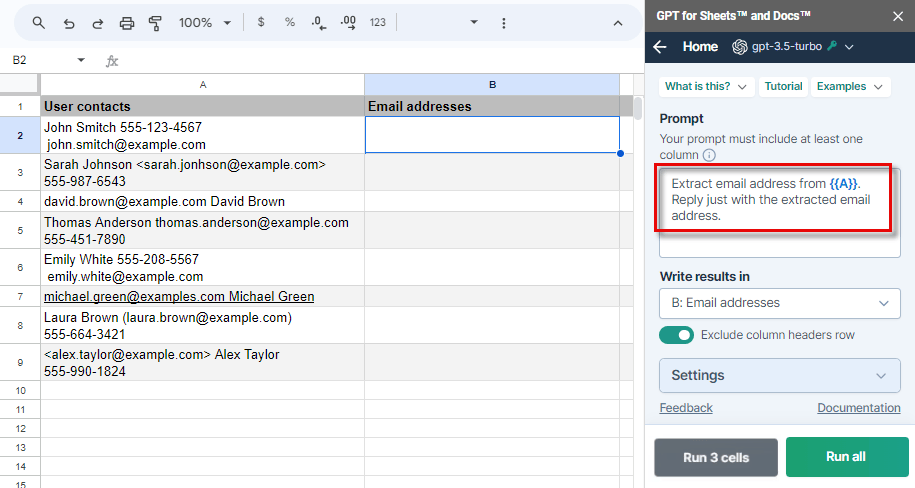
Task: Apply percent format icon
Action: [x=289, y=22]
